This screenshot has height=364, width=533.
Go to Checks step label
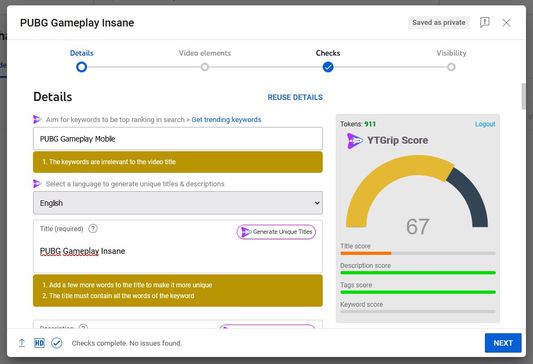tap(328, 53)
